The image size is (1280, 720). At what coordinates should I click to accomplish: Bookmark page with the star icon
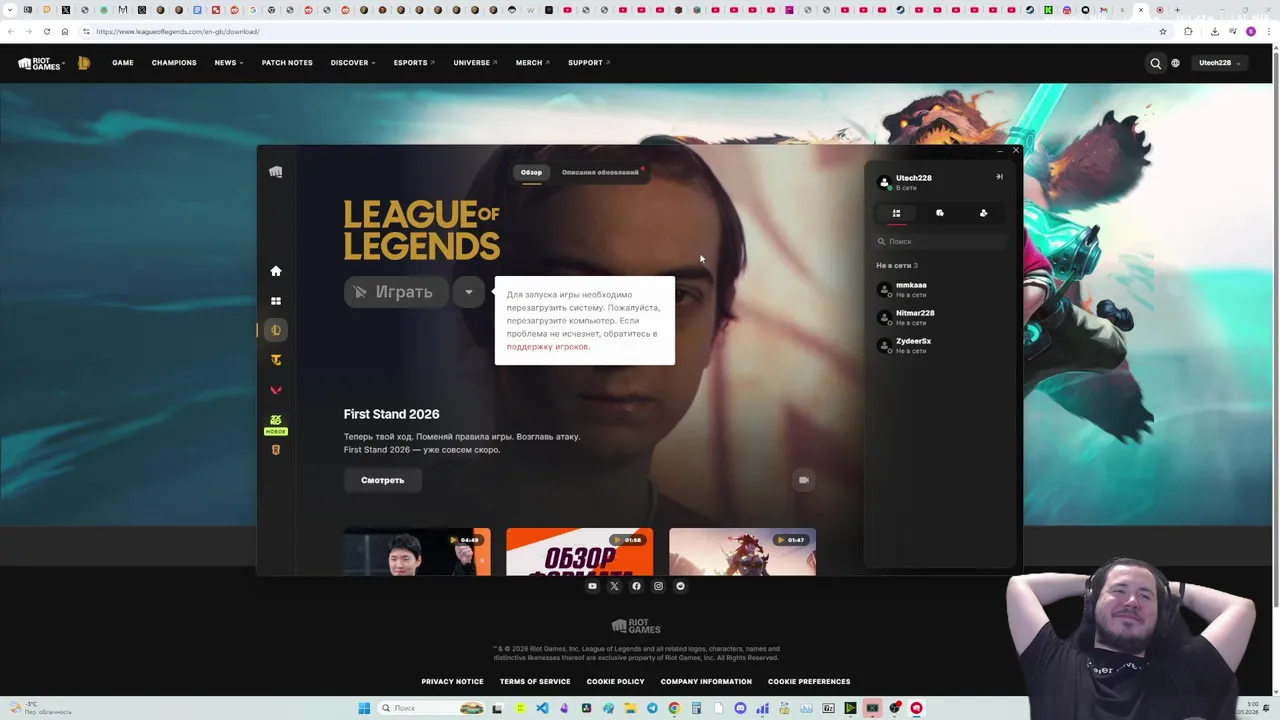(1163, 31)
